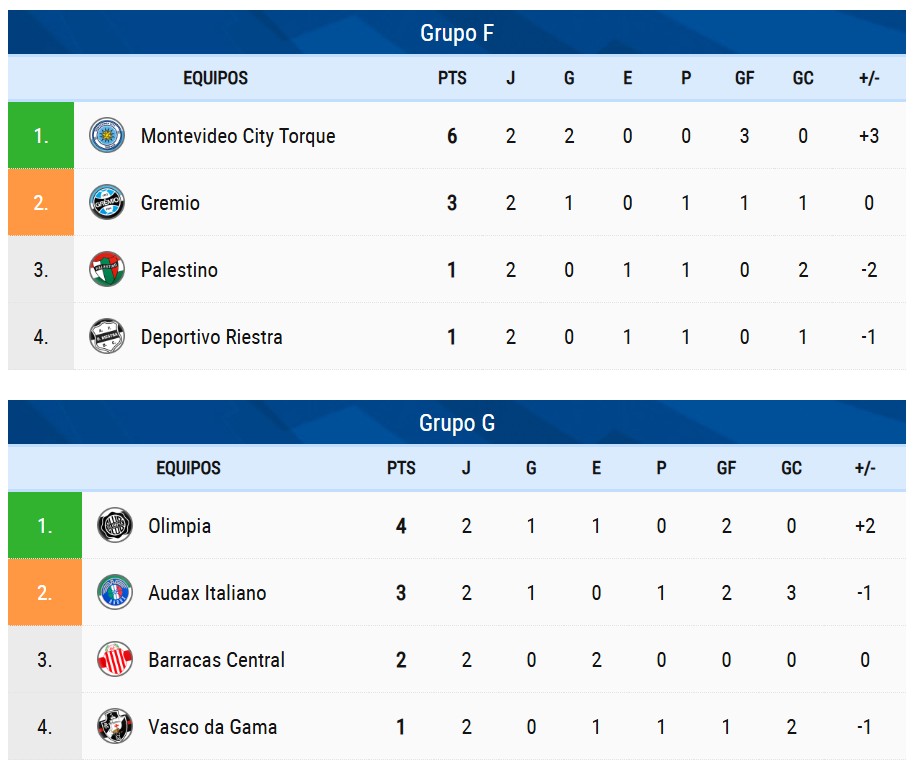Click the EQUIPOS header in Grupo G
Image resolution: width=916 pixels, height=776 pixels.
coord(189,468)
